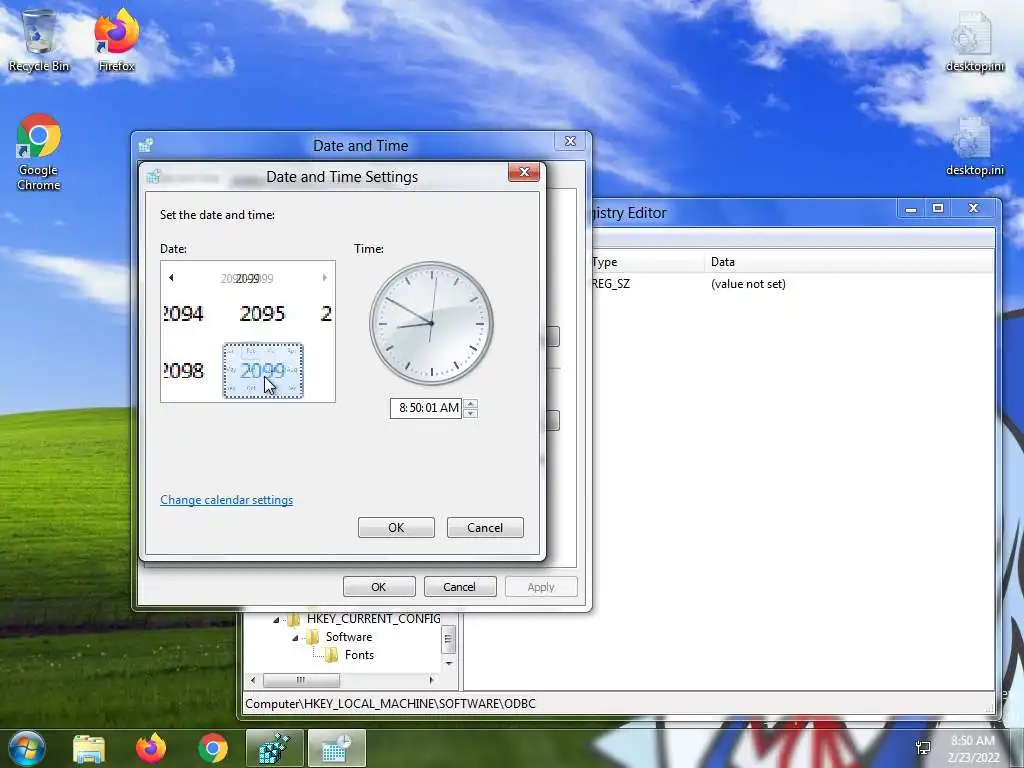The image size is (1024, 768).
Task: Open Windows Explorer from the taskbar
Action: (89, 748)
